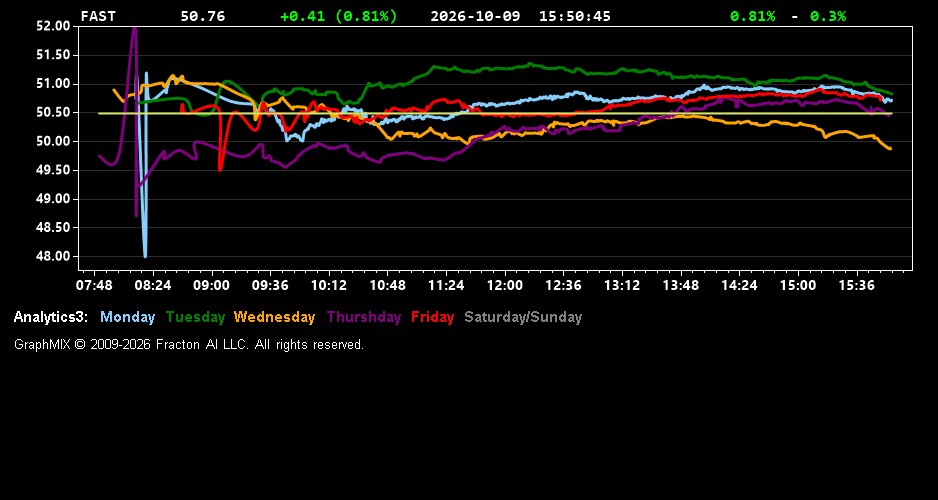Screen dimensions: 938x500
Task: Click the 10:48 time axis label
Action: click(x=387, y=285)
